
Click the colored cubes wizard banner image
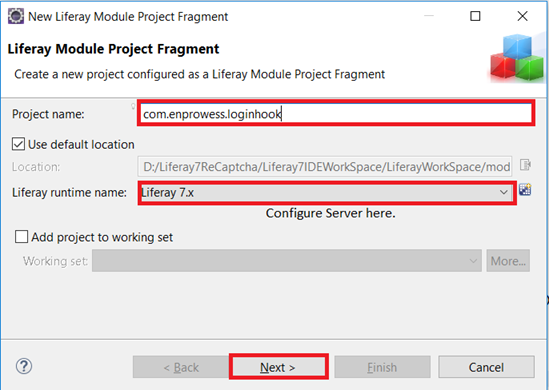tap(517, 58)
